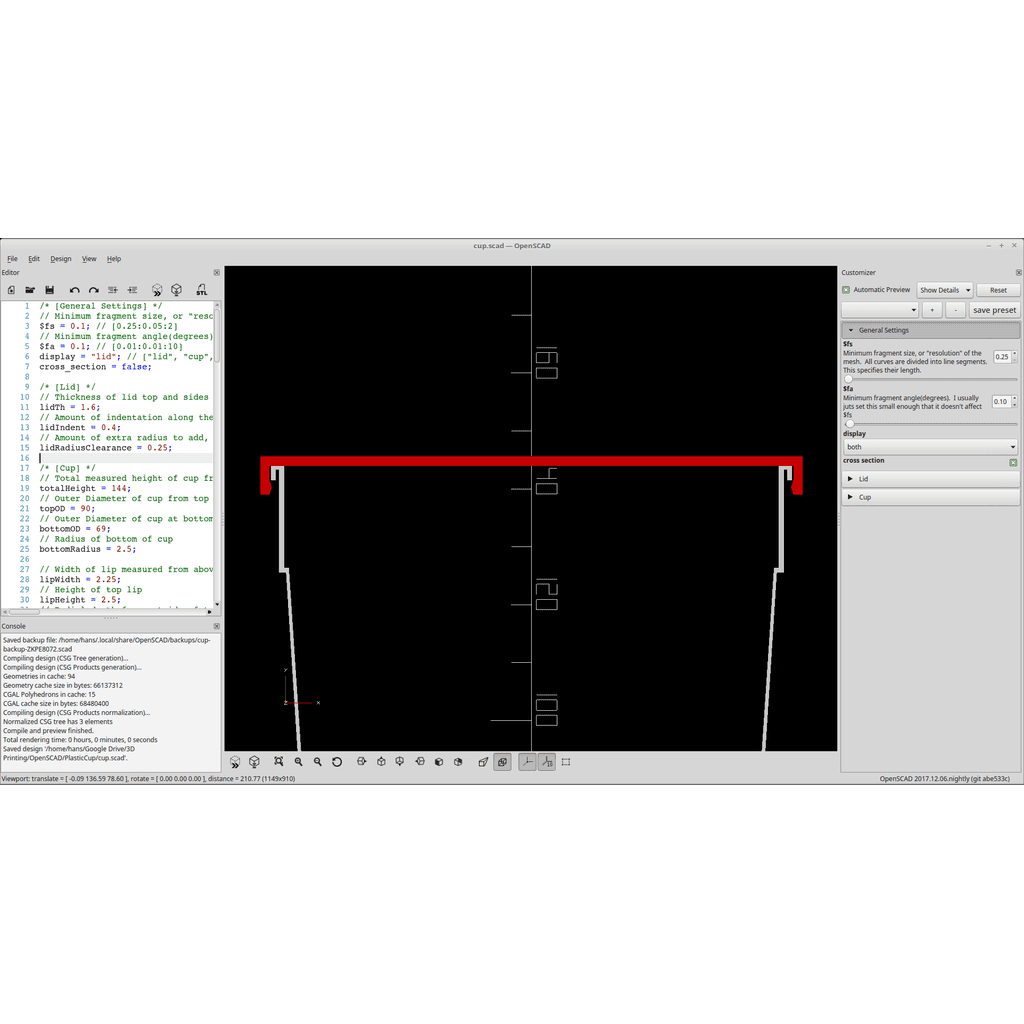Open the Show Details dropdown
The image size is (1024, 1024).
tap(945, 290)
